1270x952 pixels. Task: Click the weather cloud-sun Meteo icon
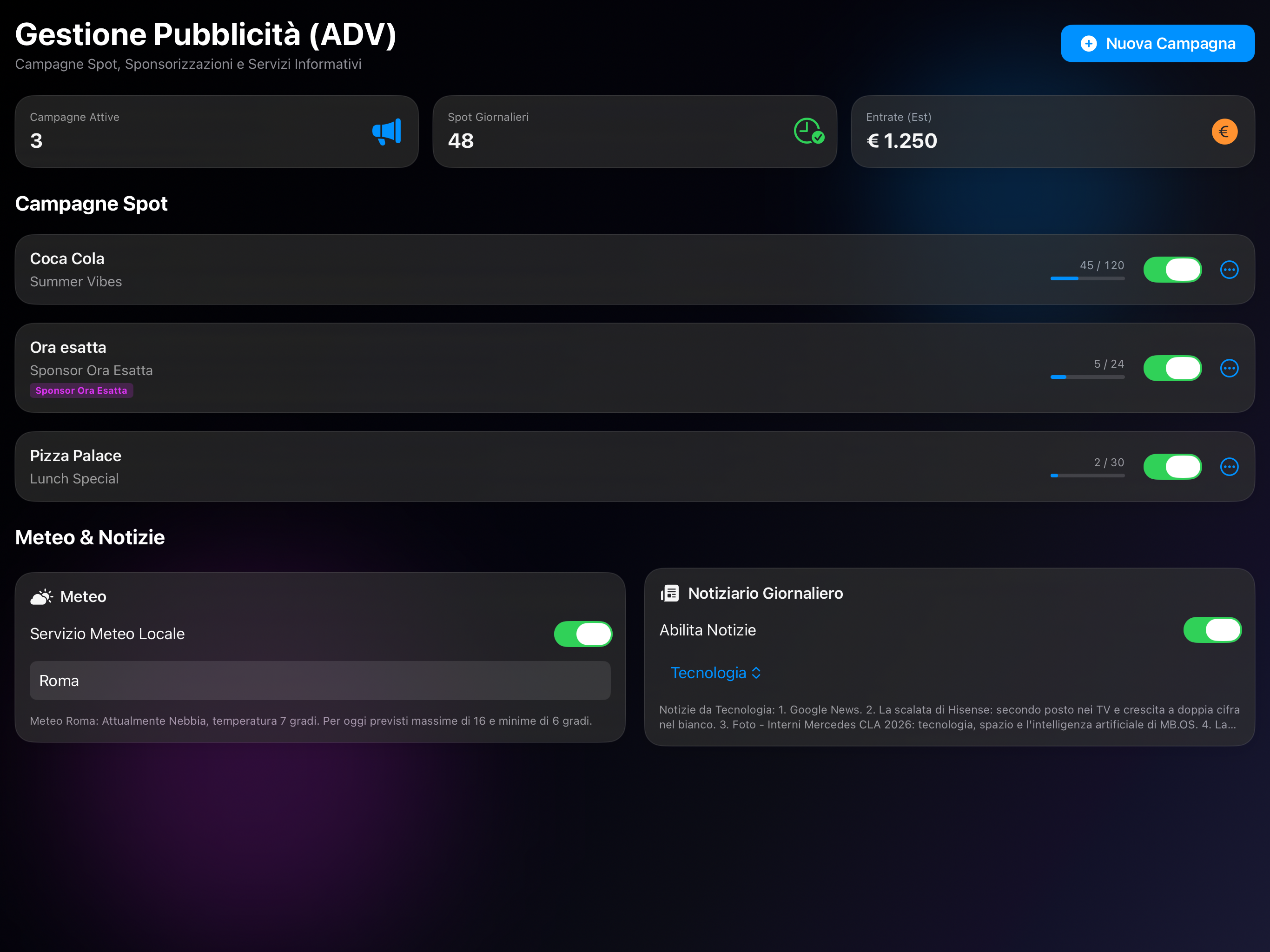point(41,596)
